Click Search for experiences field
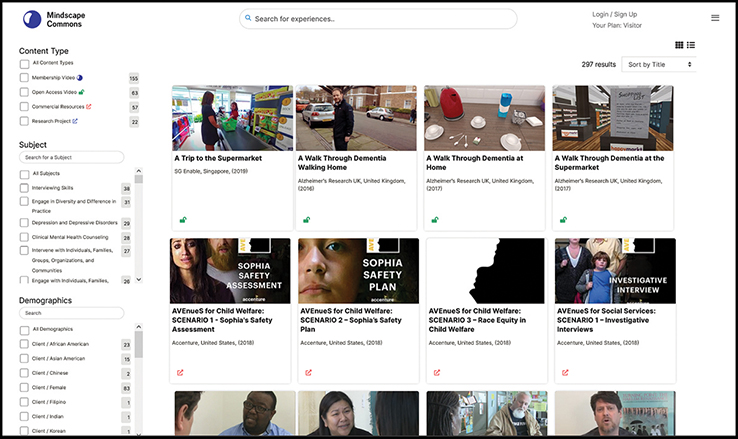 378,19
